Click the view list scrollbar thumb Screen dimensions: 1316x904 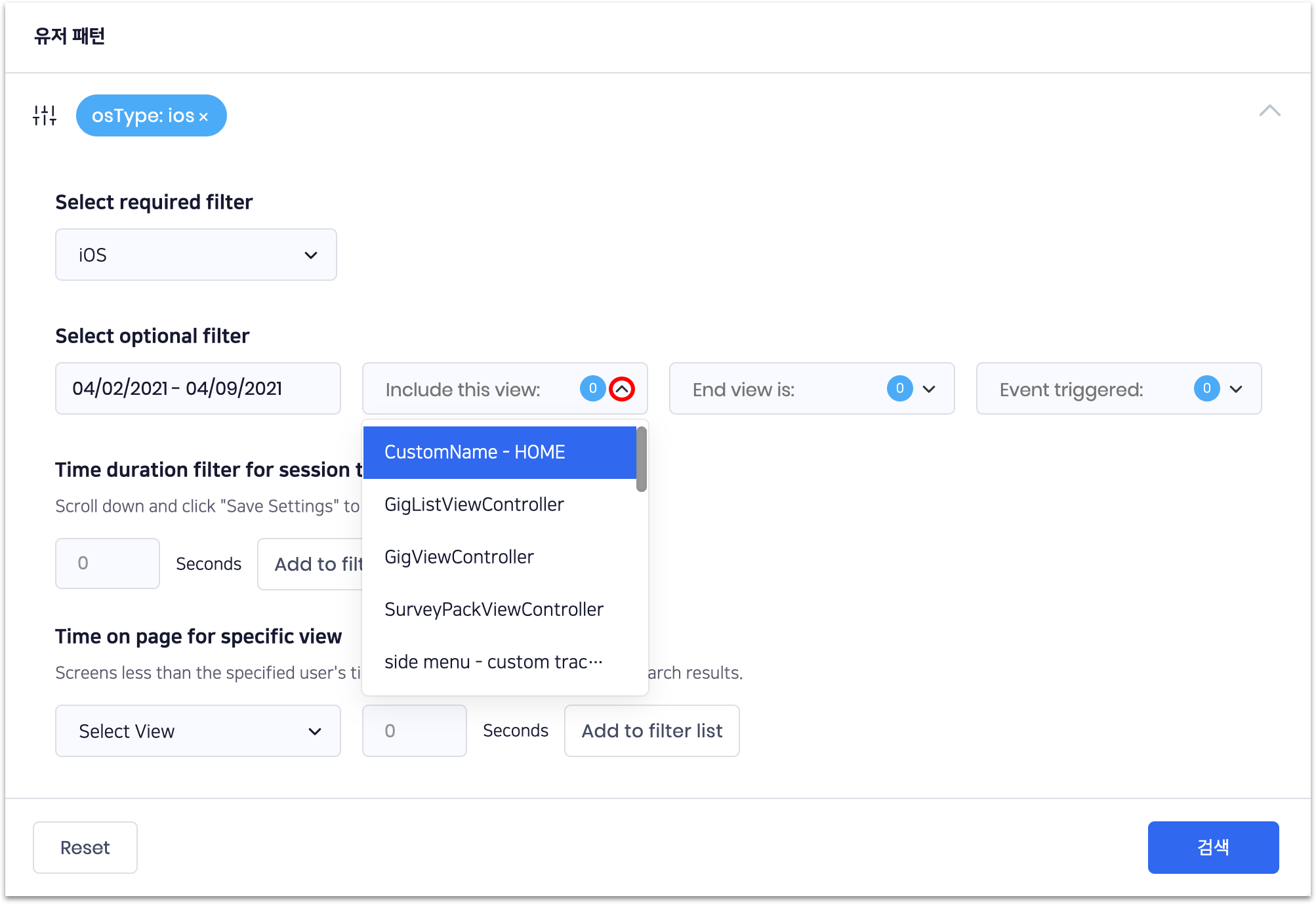pyautogui.click(x=642, y=459)
